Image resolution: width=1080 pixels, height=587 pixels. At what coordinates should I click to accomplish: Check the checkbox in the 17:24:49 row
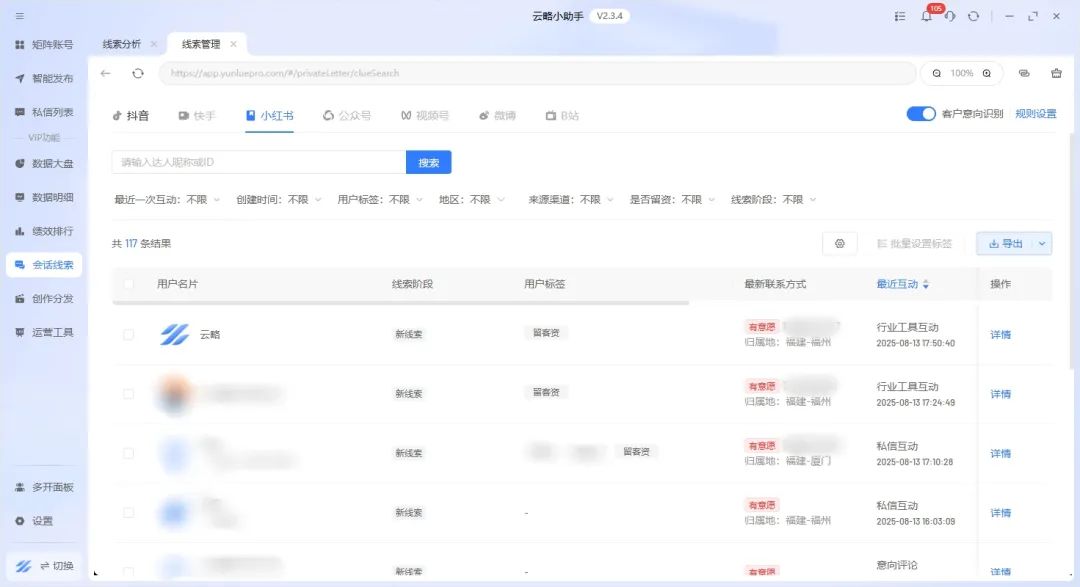pyautogui.click(x=129, y=394)
